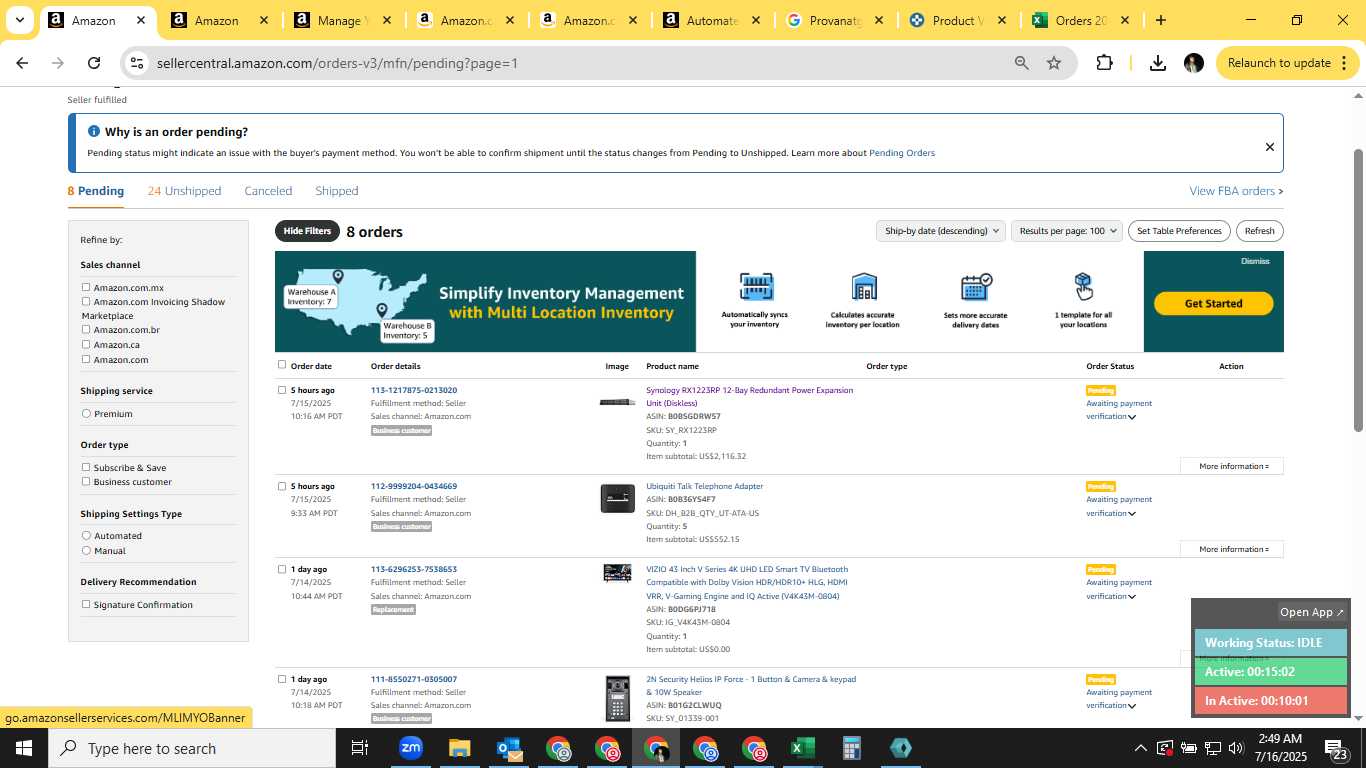Click the Ubiquiti Talk adapter product image
The width and height of the screenshot is (1366, 768).
[617, 498]
